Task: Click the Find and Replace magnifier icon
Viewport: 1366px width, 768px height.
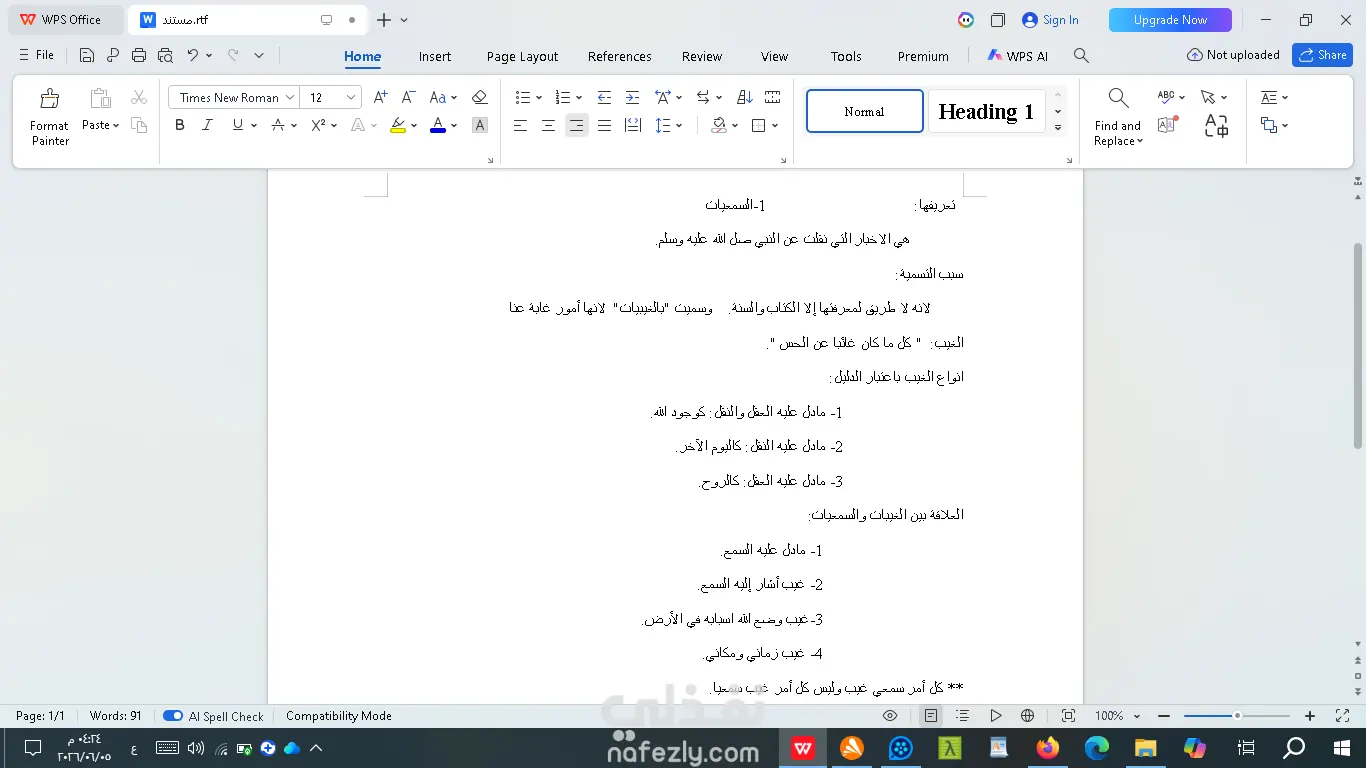Action: (1118, 98)
